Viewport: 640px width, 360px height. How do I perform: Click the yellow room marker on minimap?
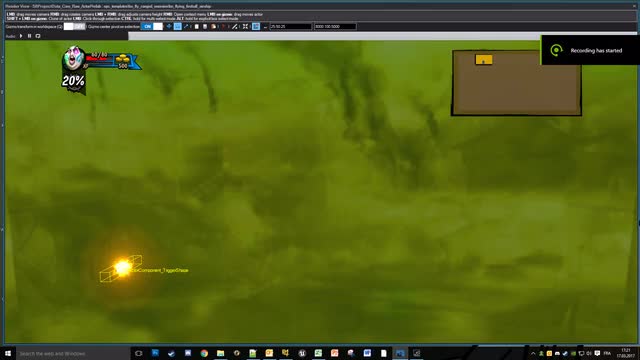[484, 60]
